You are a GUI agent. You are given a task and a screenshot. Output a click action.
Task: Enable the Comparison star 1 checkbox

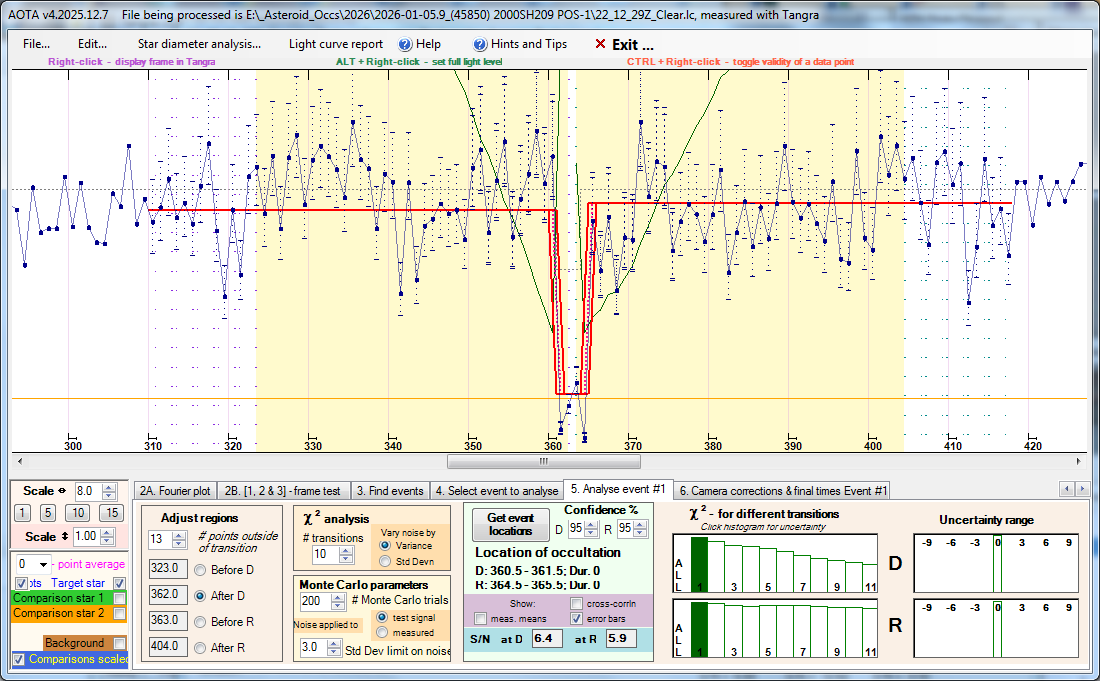tap(119, 598)
